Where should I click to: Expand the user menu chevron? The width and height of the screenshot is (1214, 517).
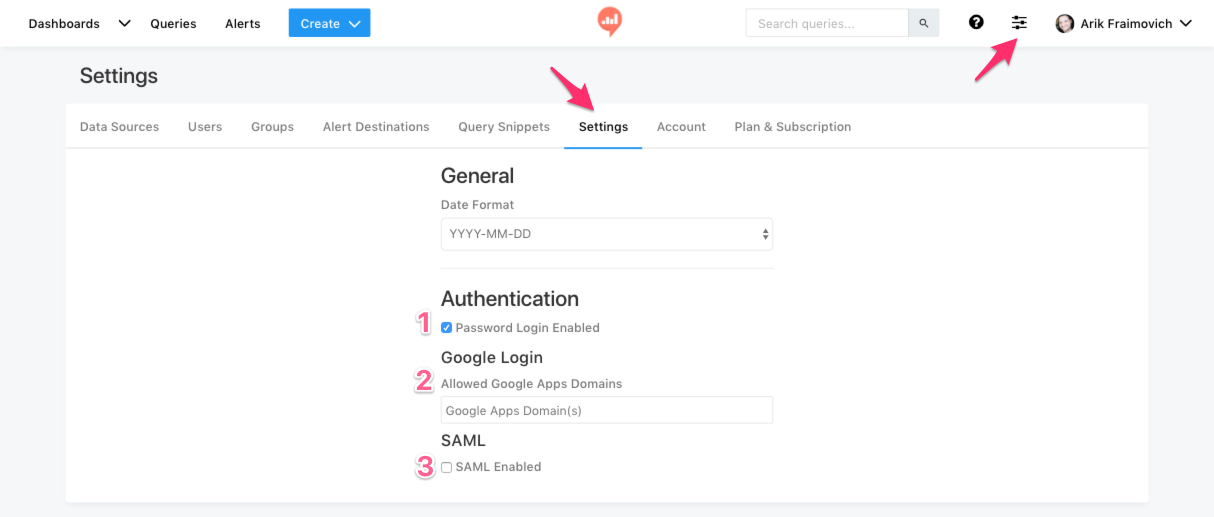[1186, 23]
